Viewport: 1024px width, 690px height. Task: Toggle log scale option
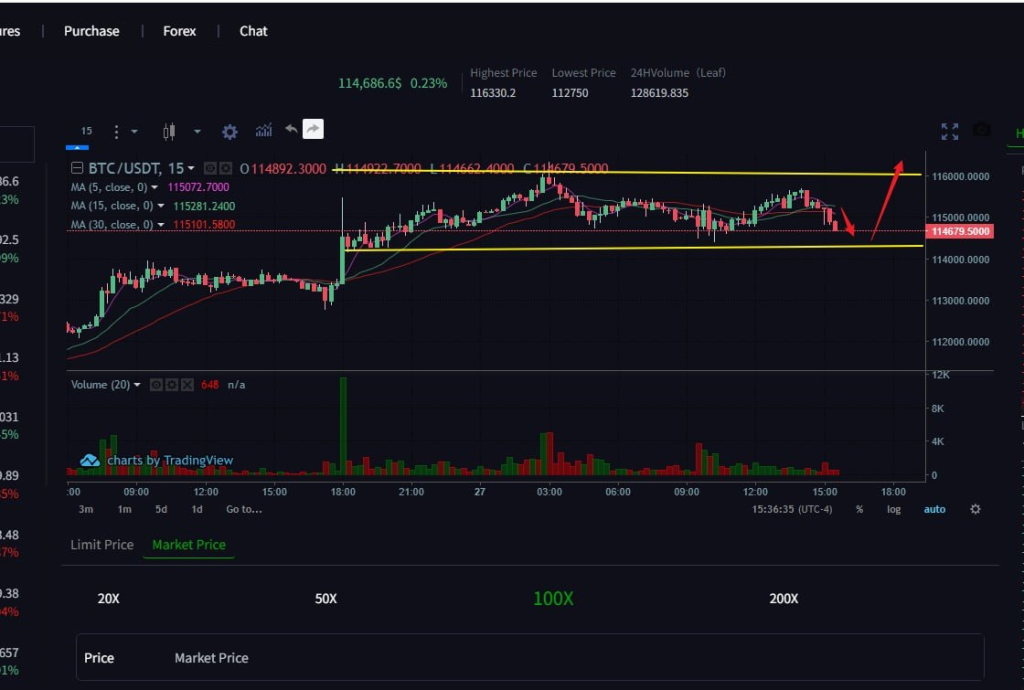coord(894,509)
